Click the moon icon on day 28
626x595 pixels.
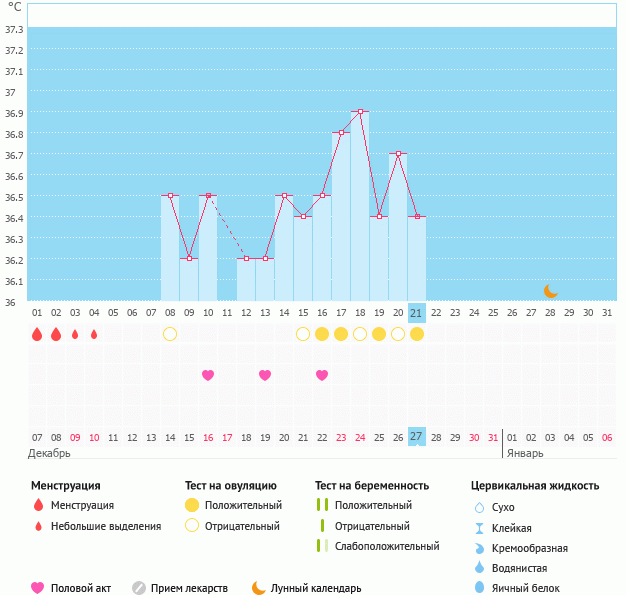click(x=550, y=290)
